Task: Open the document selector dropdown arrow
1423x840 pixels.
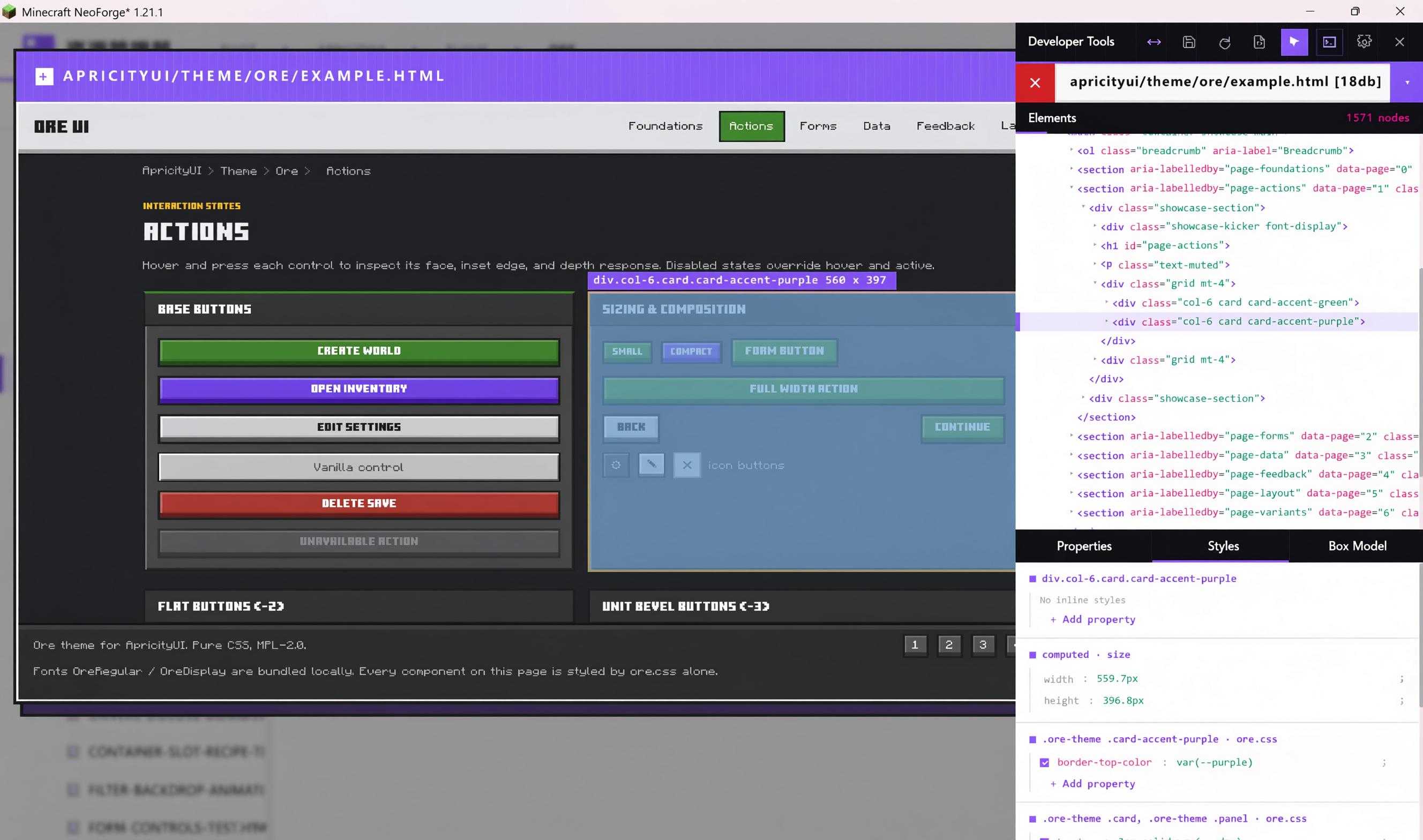Action: (x=1406, y=82)
